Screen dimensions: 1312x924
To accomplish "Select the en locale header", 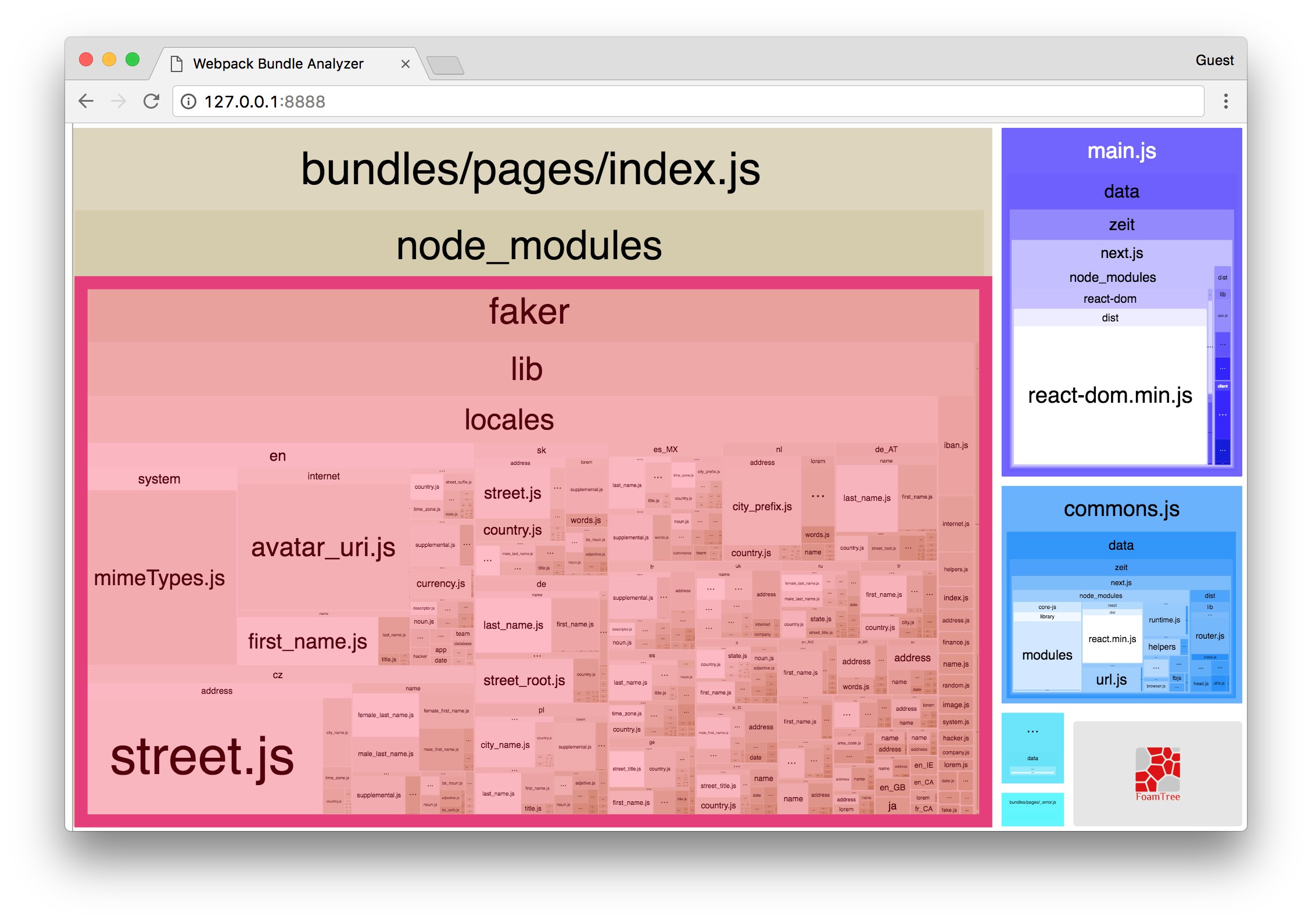I will 278,456.
